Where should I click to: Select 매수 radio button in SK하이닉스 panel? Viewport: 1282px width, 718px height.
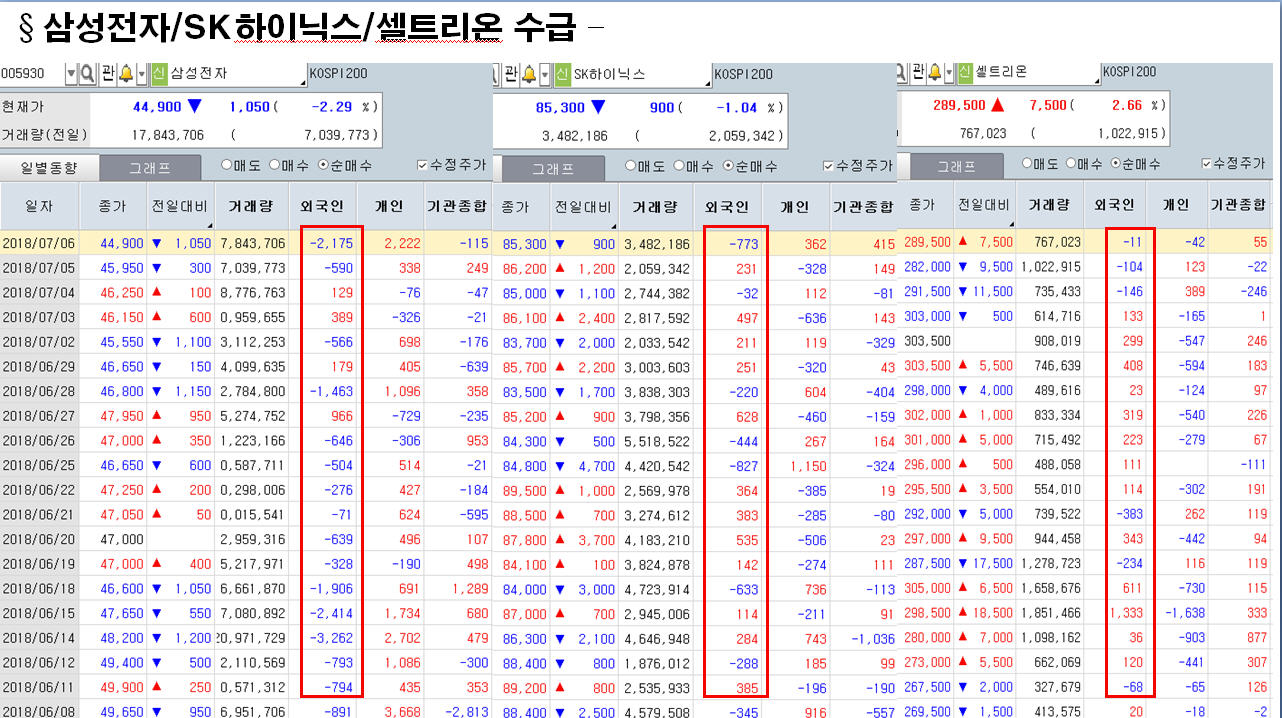click(x=680, y=166)
